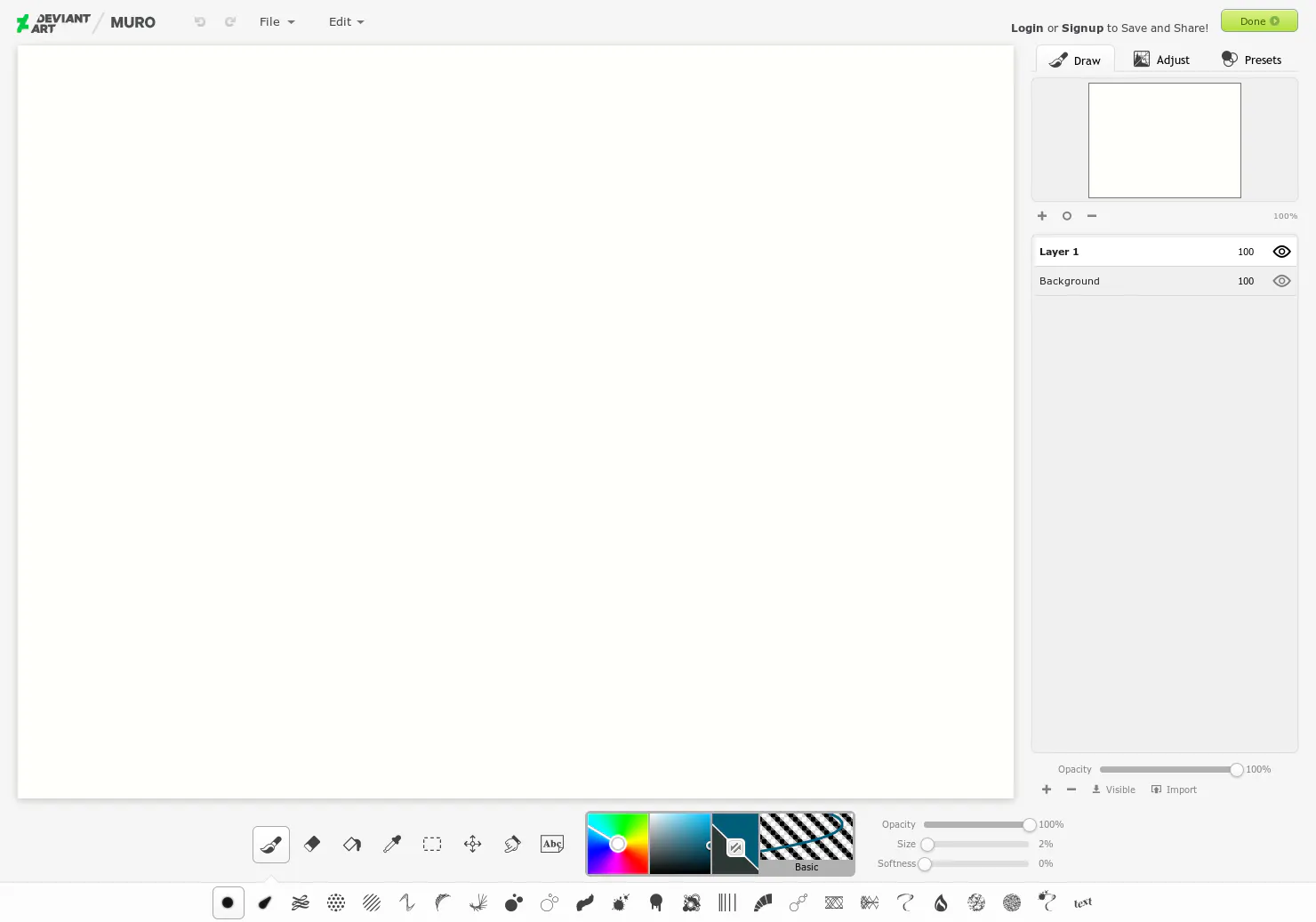Choose the thin zigzag scribble brush
The height and width of the screenshot is (922, 1316).
pyautogui.click(x=407, y=902)
